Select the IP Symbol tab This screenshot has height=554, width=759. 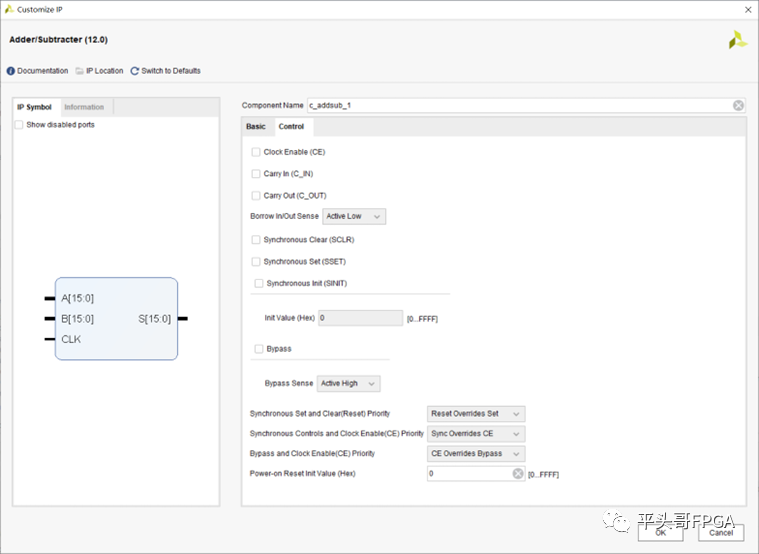[34, 107]
